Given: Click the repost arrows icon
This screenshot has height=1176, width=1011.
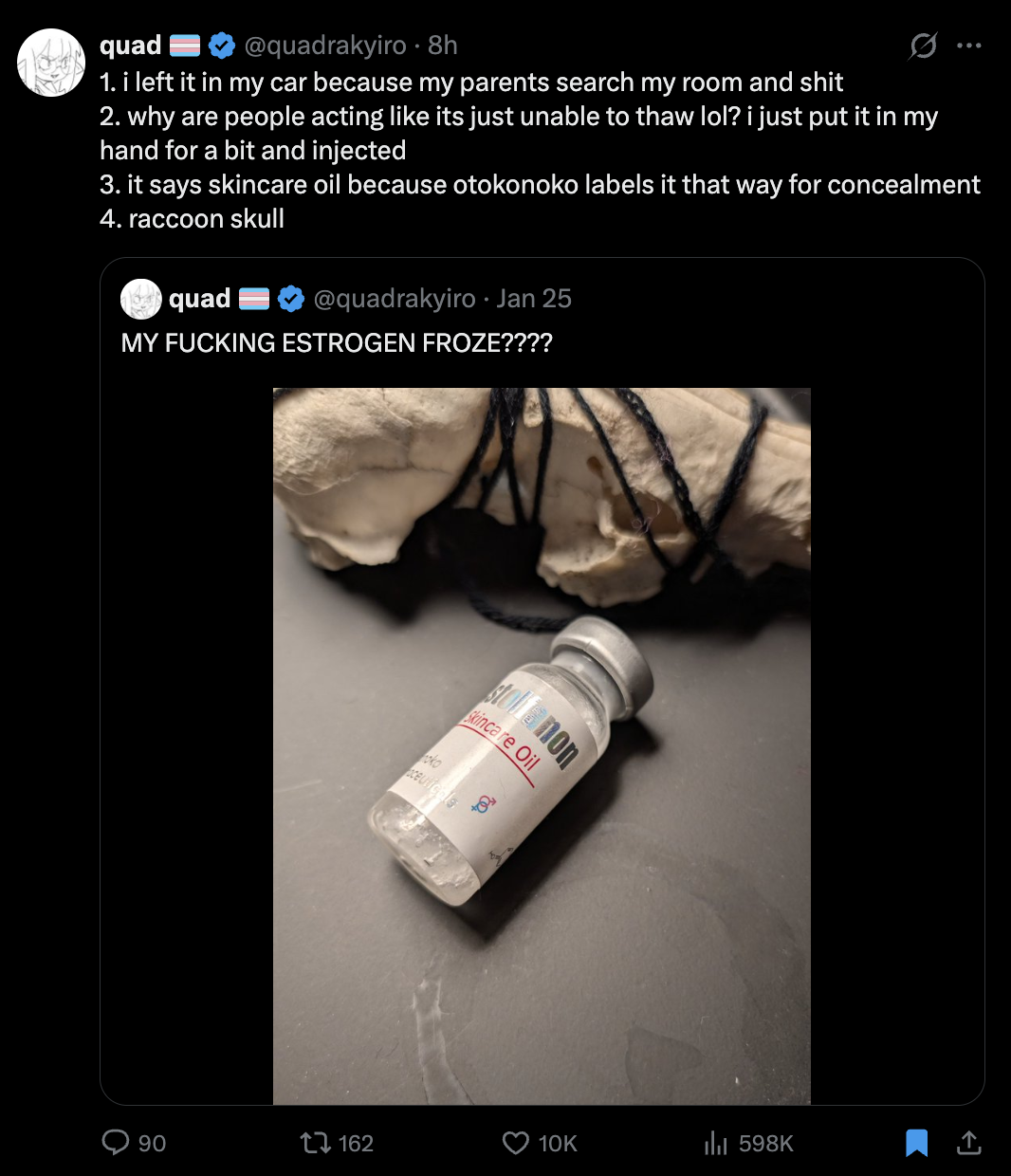Looking at the screenshot, I should [315, 1143].
